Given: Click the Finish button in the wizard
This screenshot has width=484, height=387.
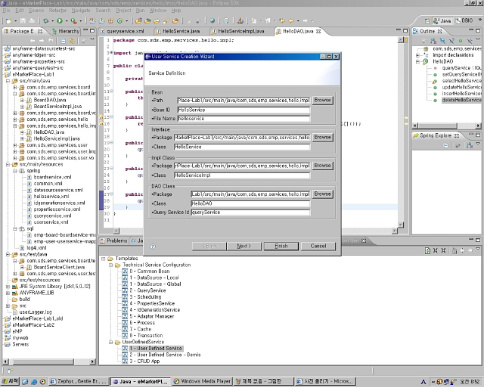Looking at the screenshot, I should point(281,246).
